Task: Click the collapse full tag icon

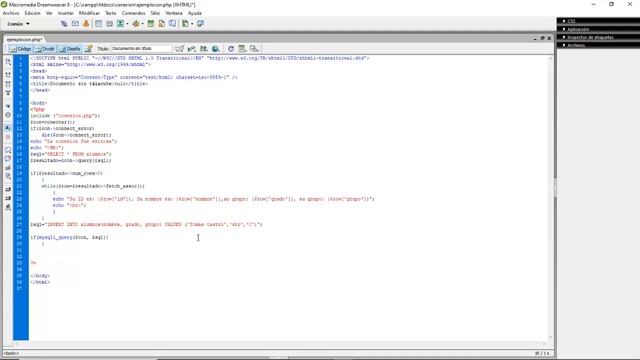Action: [x=8, y=75]
